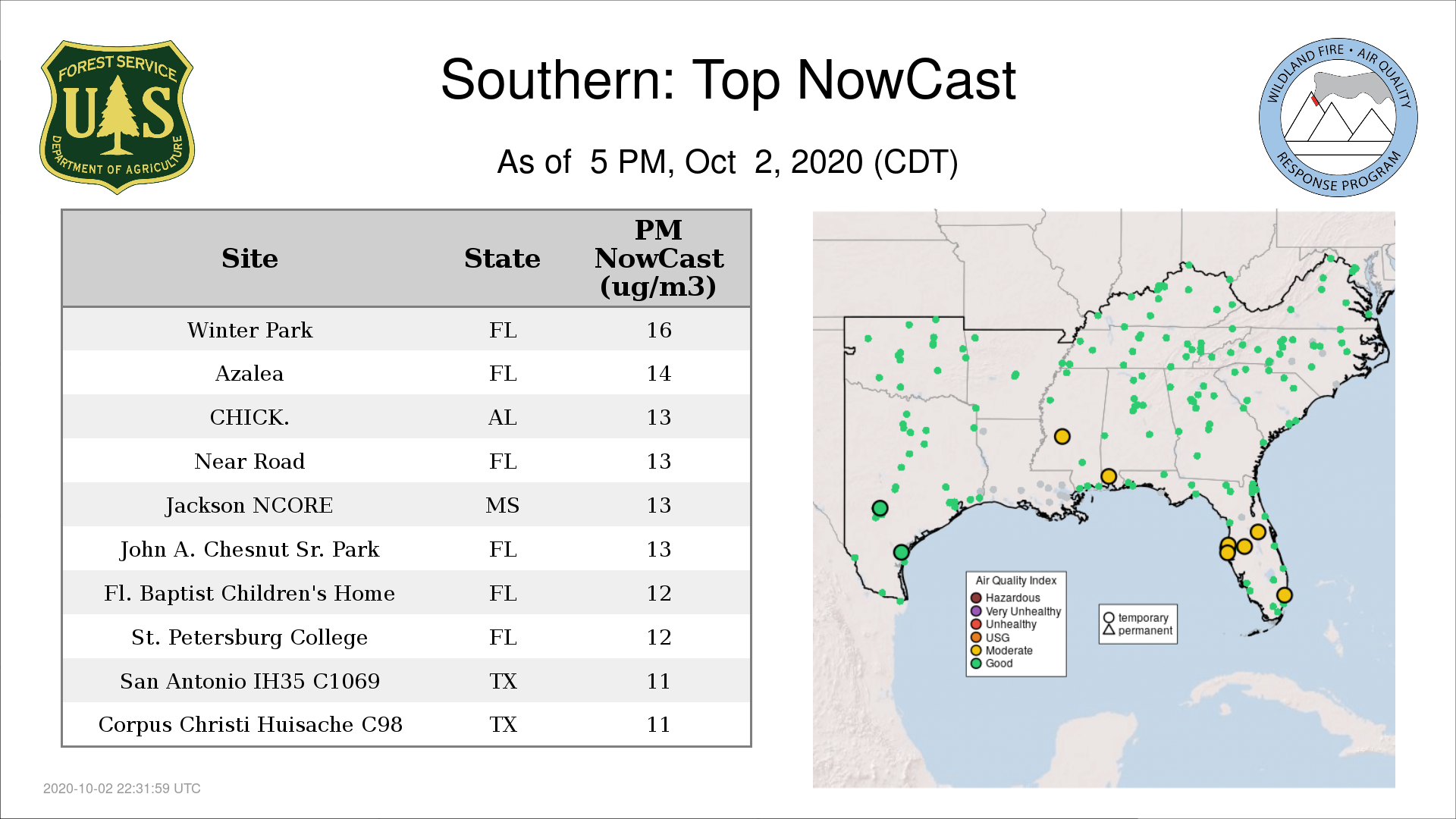Click the green marker at Corpus Christi coast

tap(901, 552)
